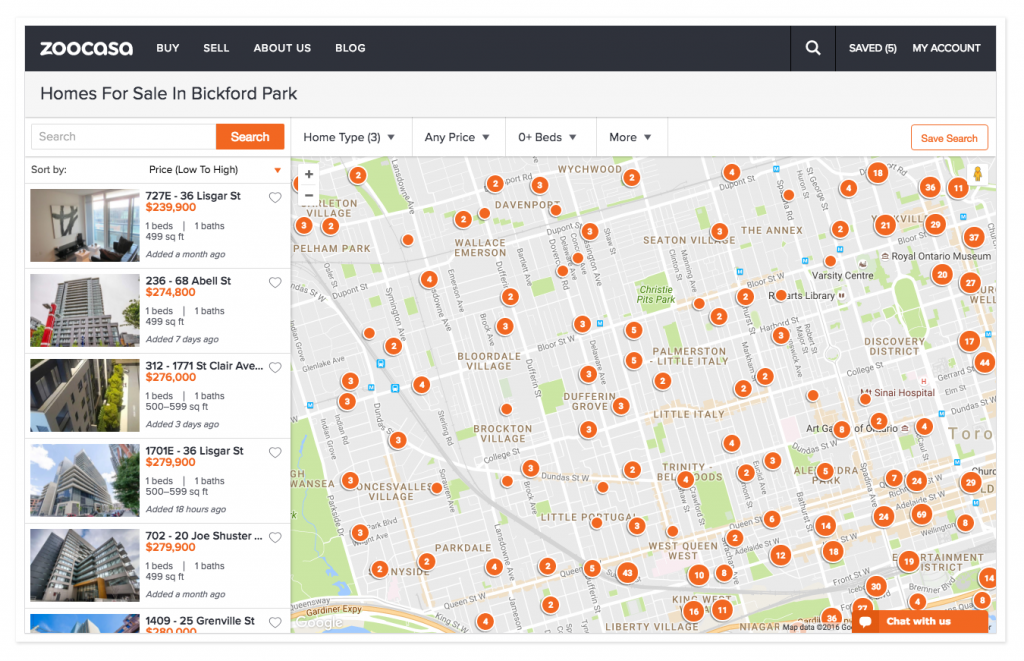Click map cluster marker showing 69

(x=921, y=514)
